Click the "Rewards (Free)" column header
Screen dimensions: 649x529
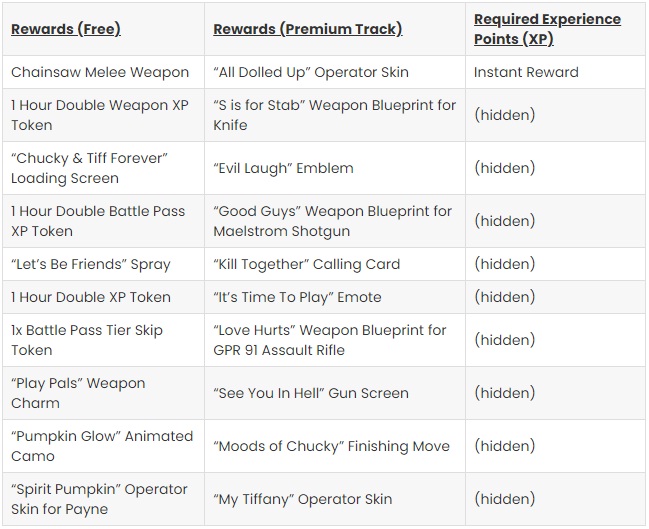click(x=66, y=29)
